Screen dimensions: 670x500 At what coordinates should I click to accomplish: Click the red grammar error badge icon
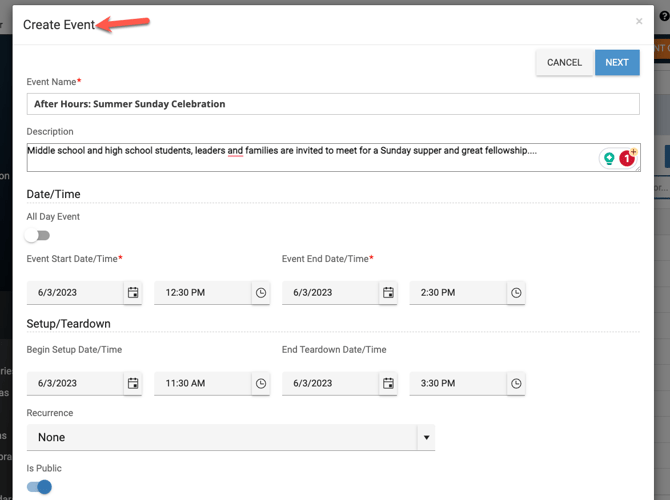click(627, 158)
